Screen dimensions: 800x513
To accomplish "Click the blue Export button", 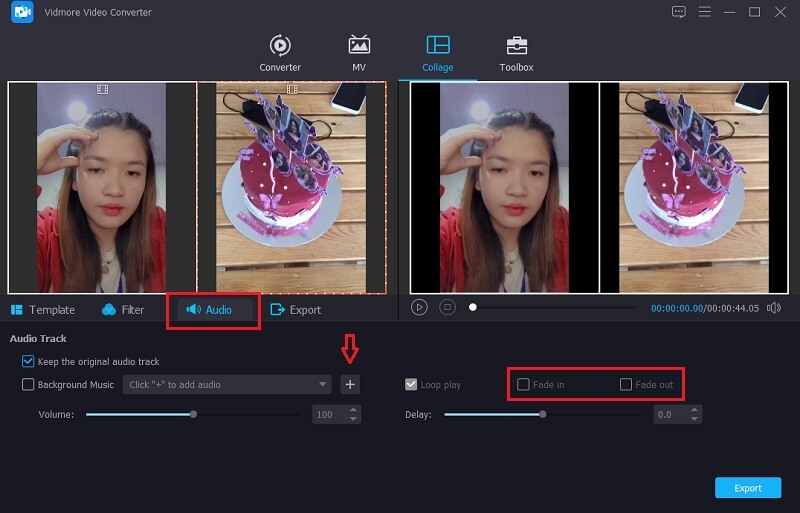I will pos(748,488).
